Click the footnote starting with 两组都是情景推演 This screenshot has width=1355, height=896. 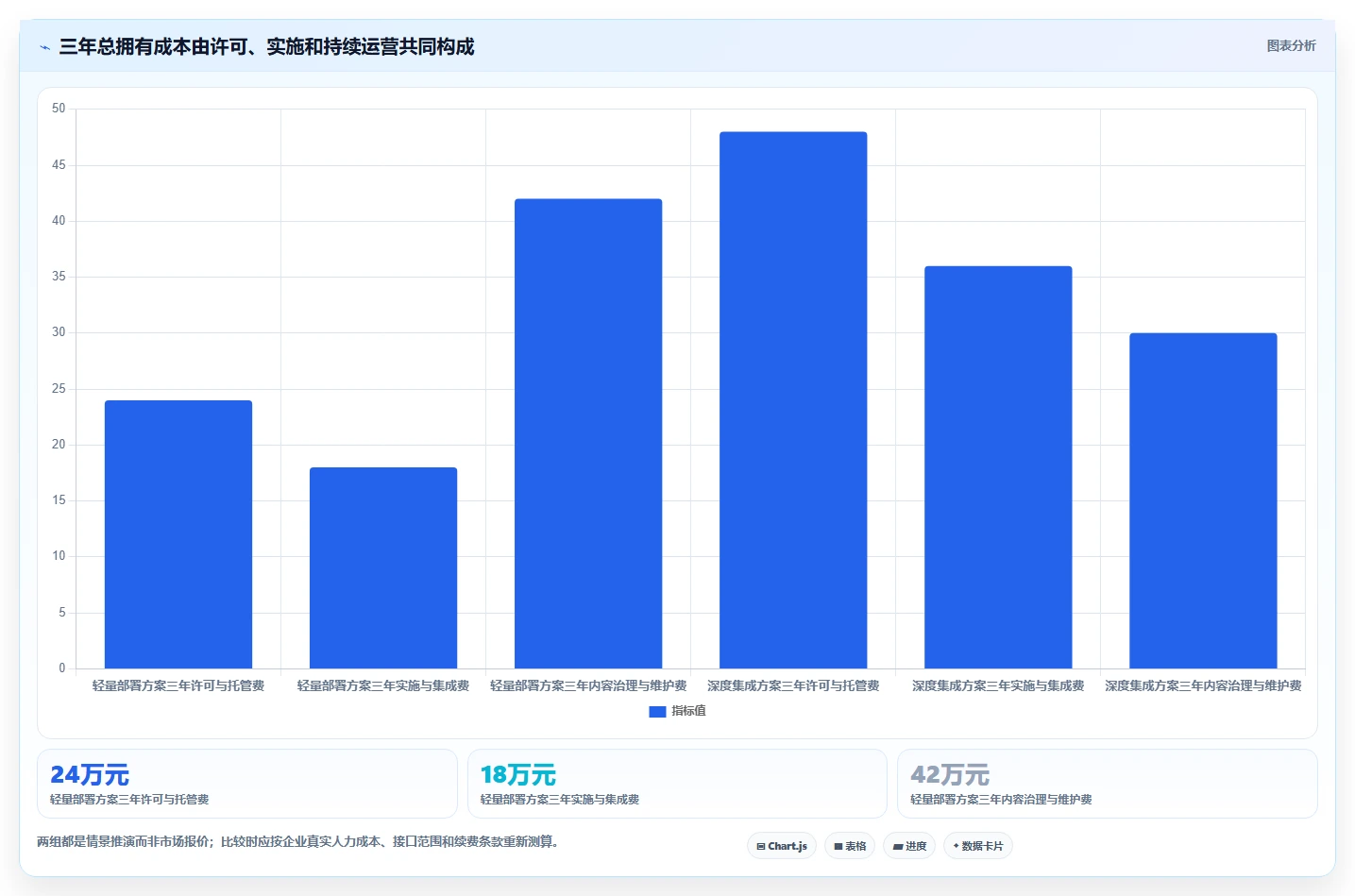[x=298, y=842]
